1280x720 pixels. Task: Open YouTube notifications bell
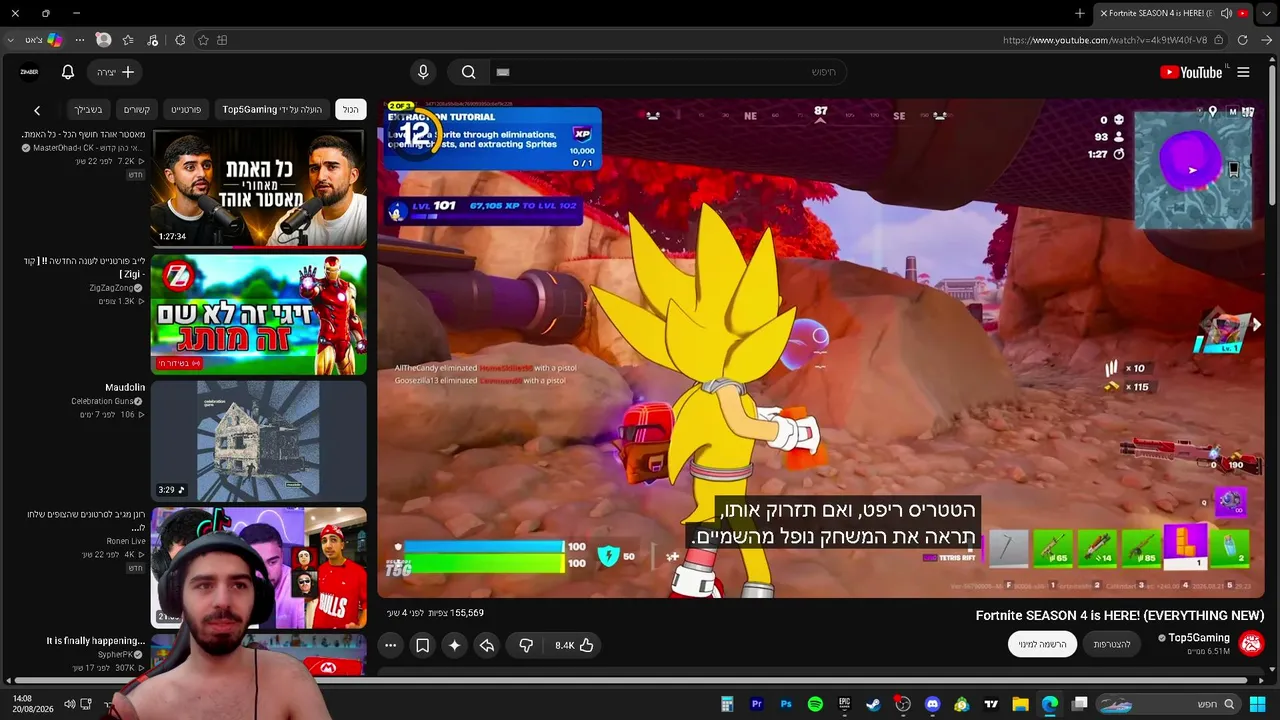pos(68,72)
